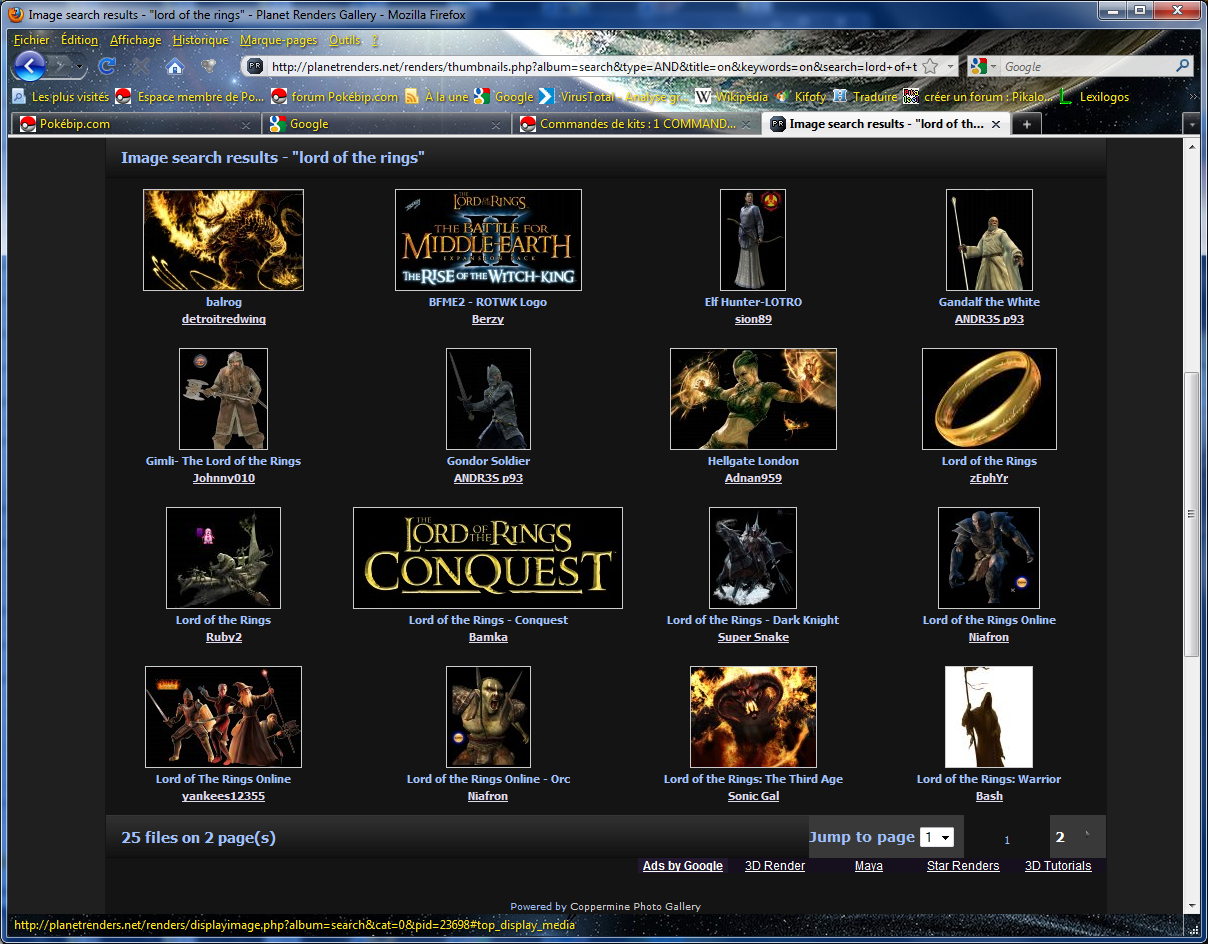This screenshot has height=944, width=1208.
Task: Open the Kifofy bookmark
Action: tap(800, 97)
